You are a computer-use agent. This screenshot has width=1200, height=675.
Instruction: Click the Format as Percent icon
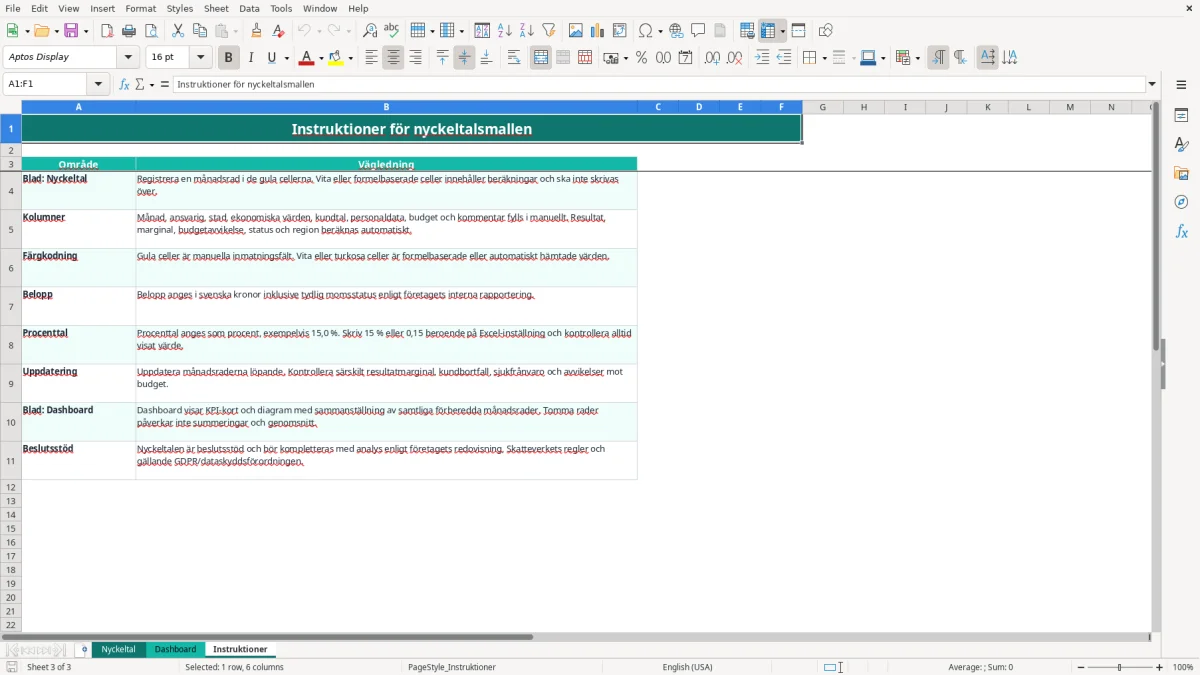[x=641, y=58]
